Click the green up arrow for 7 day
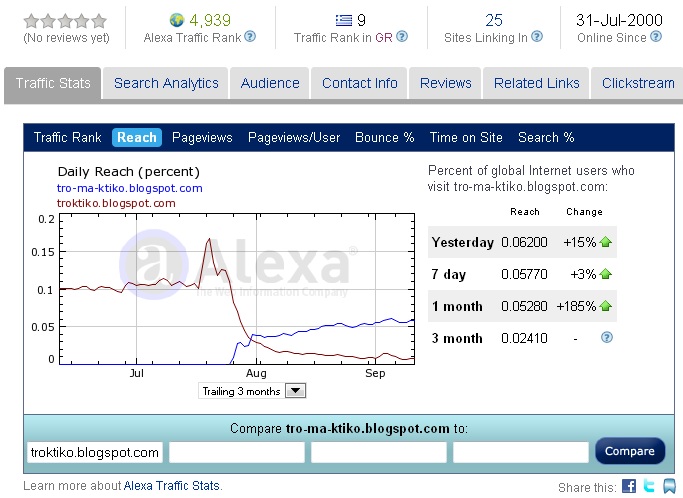 [x=605, y=274]
